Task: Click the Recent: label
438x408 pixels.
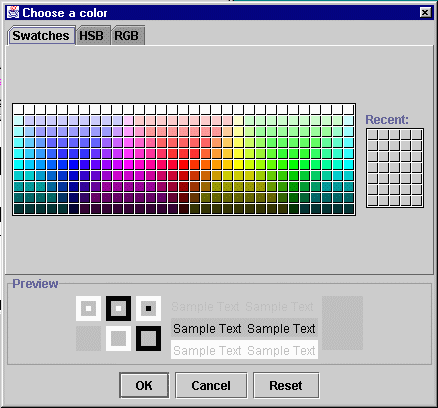Action: [x=387, y=119]
